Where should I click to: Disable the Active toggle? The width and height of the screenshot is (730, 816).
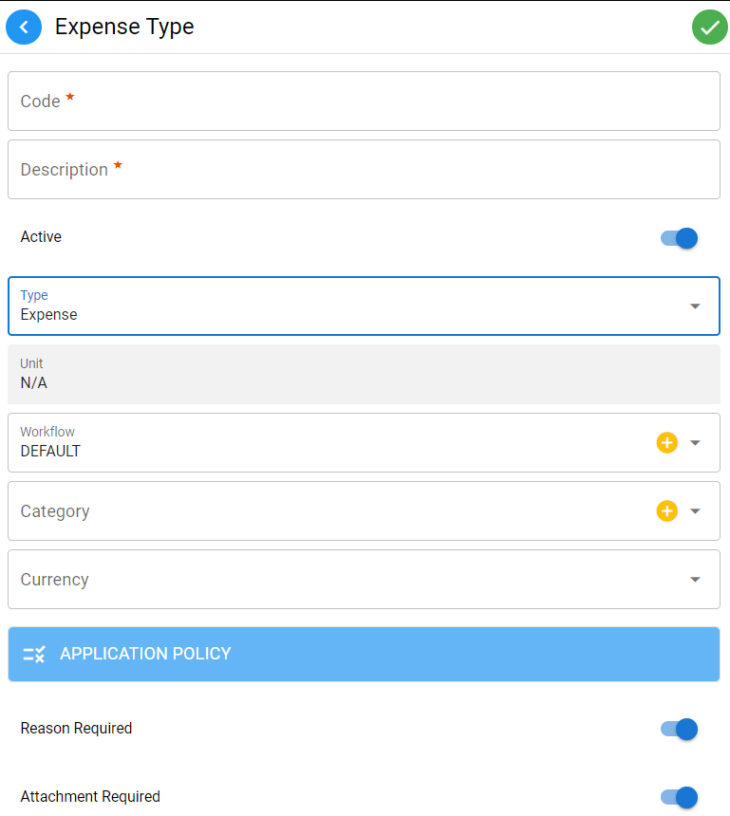pos(678,238)
